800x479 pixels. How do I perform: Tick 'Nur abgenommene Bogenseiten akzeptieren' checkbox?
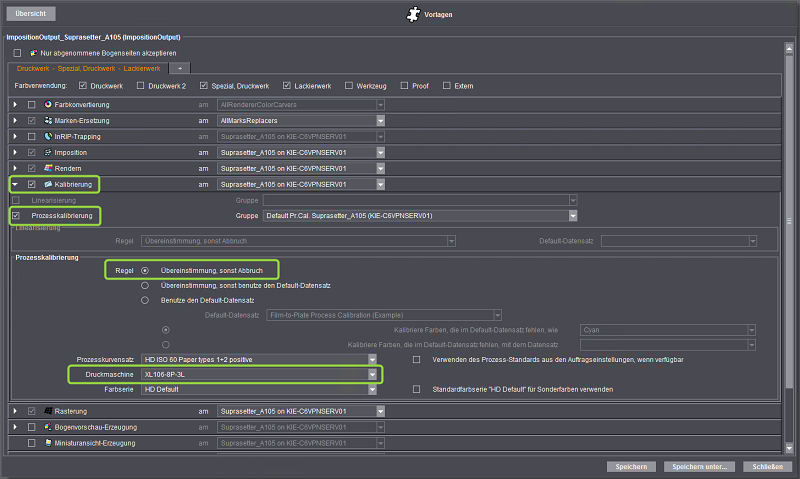click(x=17, y=52)
